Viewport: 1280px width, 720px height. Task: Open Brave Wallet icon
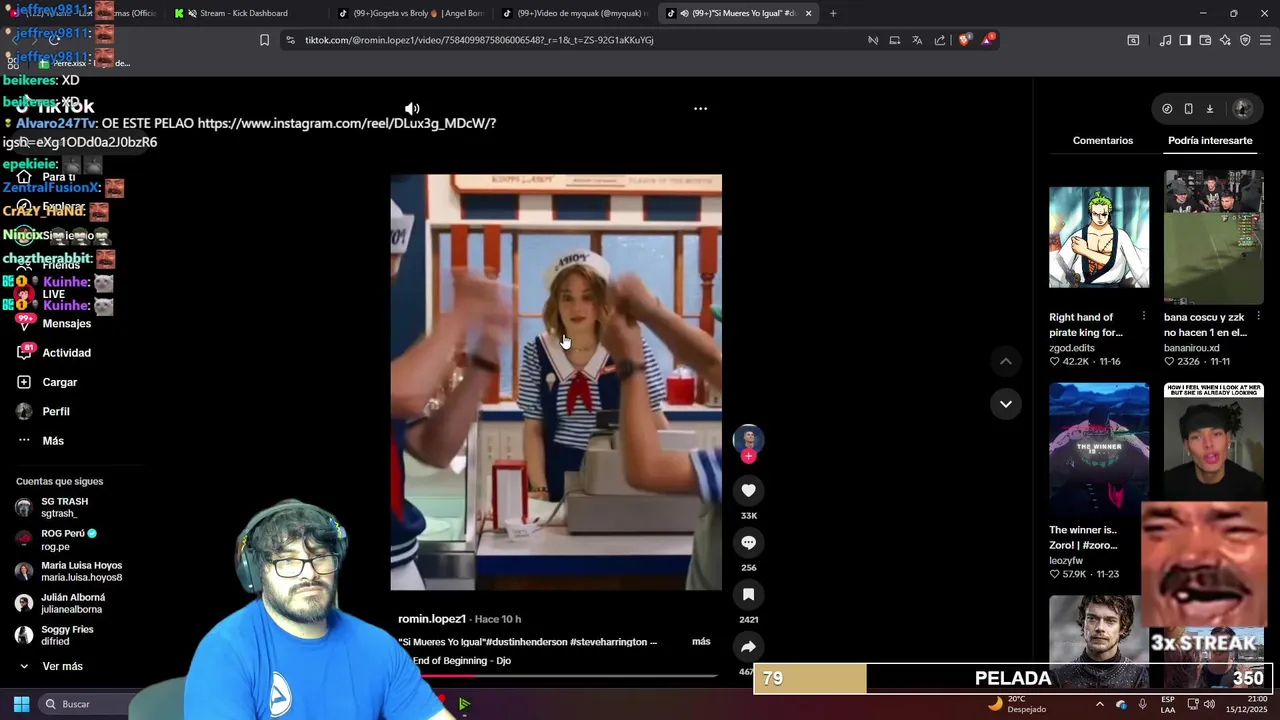(1205, 40)
